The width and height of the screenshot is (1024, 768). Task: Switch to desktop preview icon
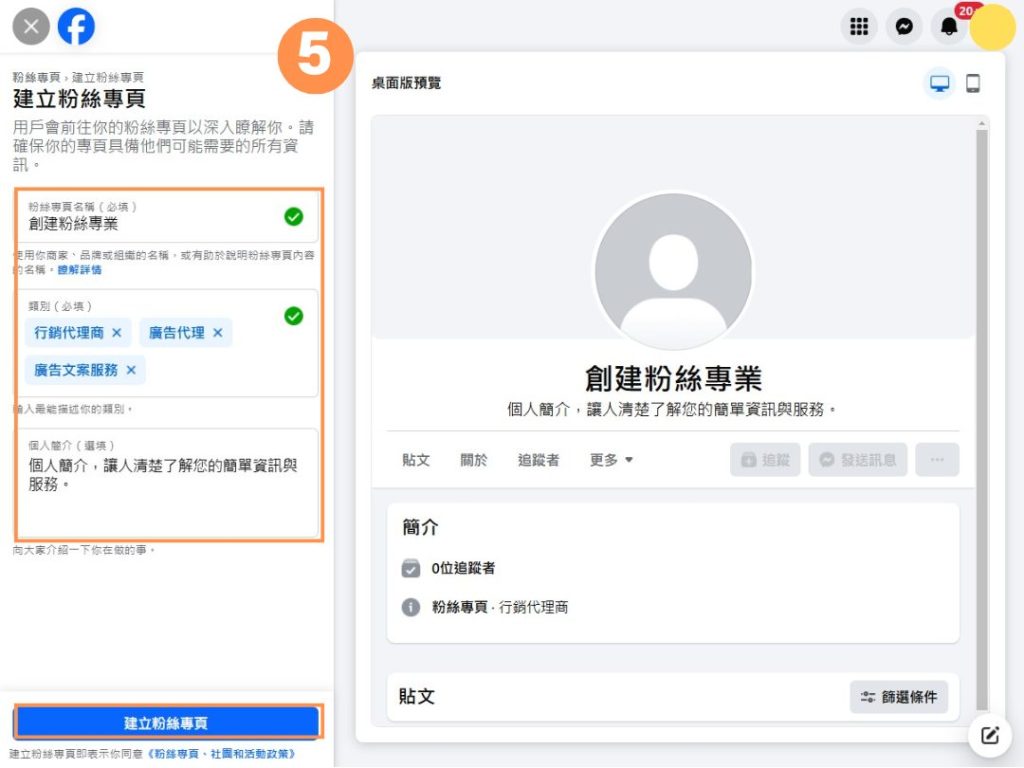(939, 84)
